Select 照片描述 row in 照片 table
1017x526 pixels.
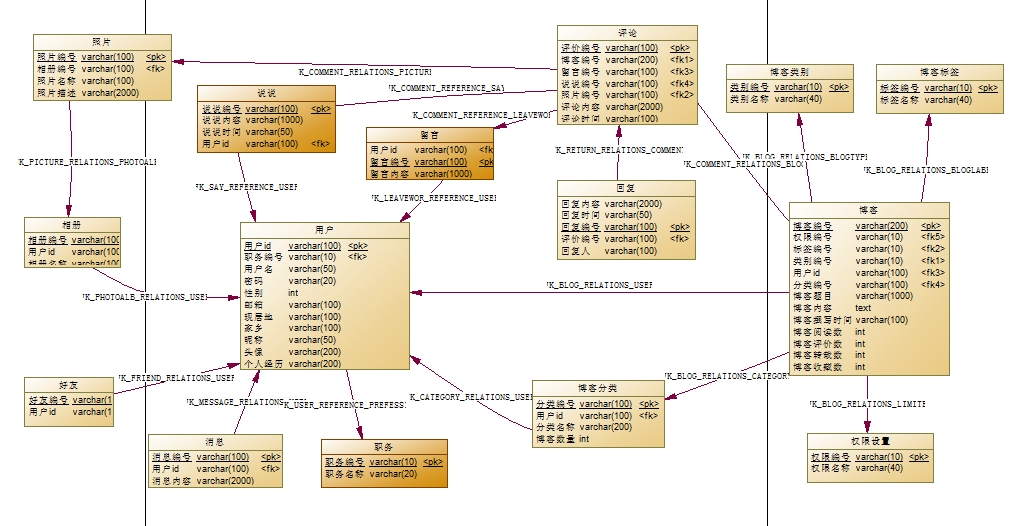(86, 93)
